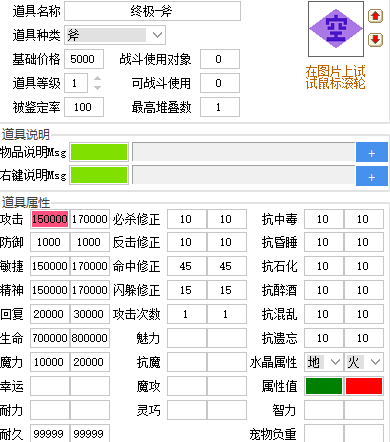Click the 回复 maximum field 30000

[x=90, y=314]
